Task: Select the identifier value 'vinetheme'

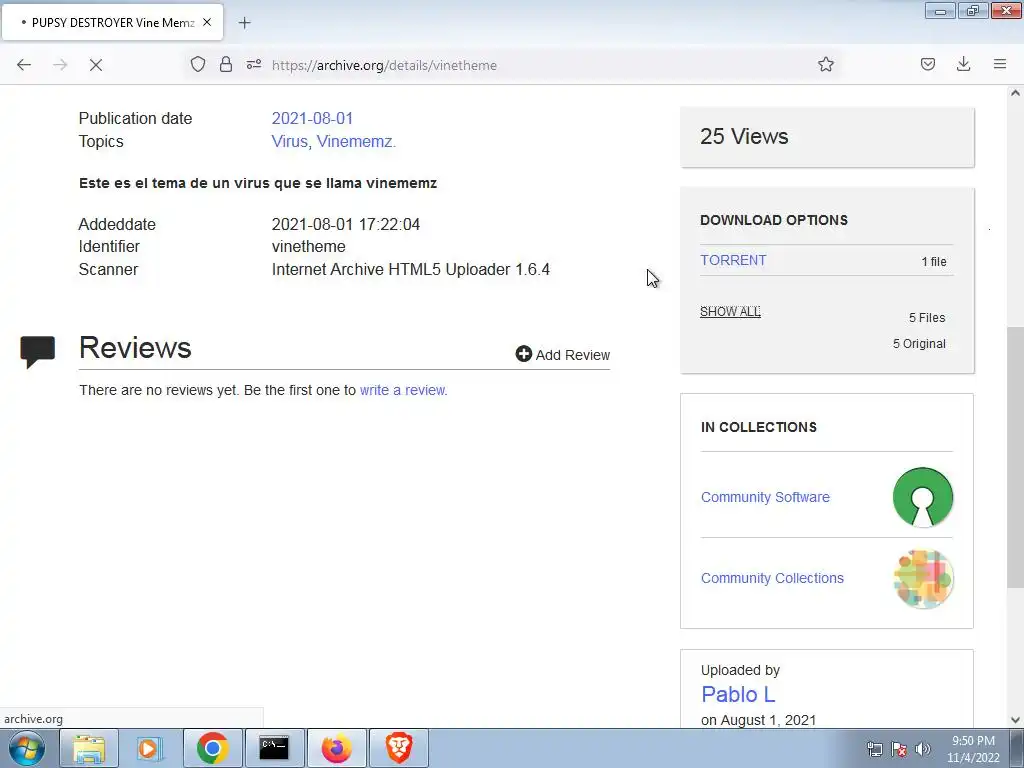Action: pyautogui.click(x=308, y=246)
